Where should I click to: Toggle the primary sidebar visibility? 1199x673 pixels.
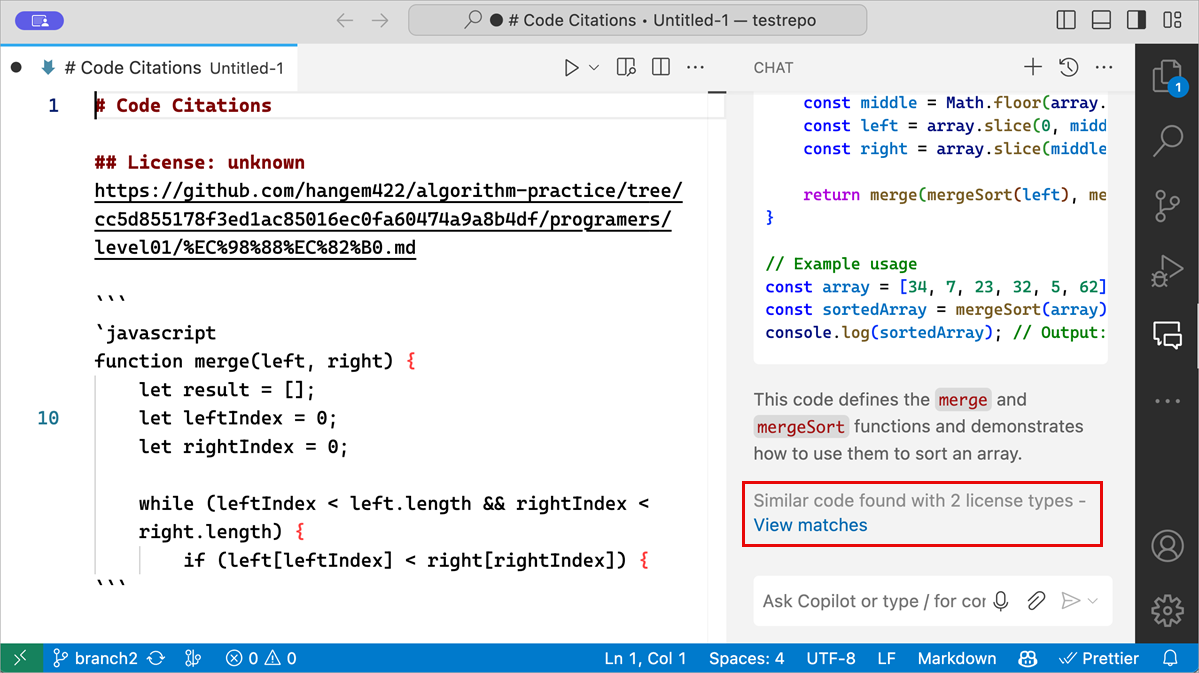click(1065, 19)
